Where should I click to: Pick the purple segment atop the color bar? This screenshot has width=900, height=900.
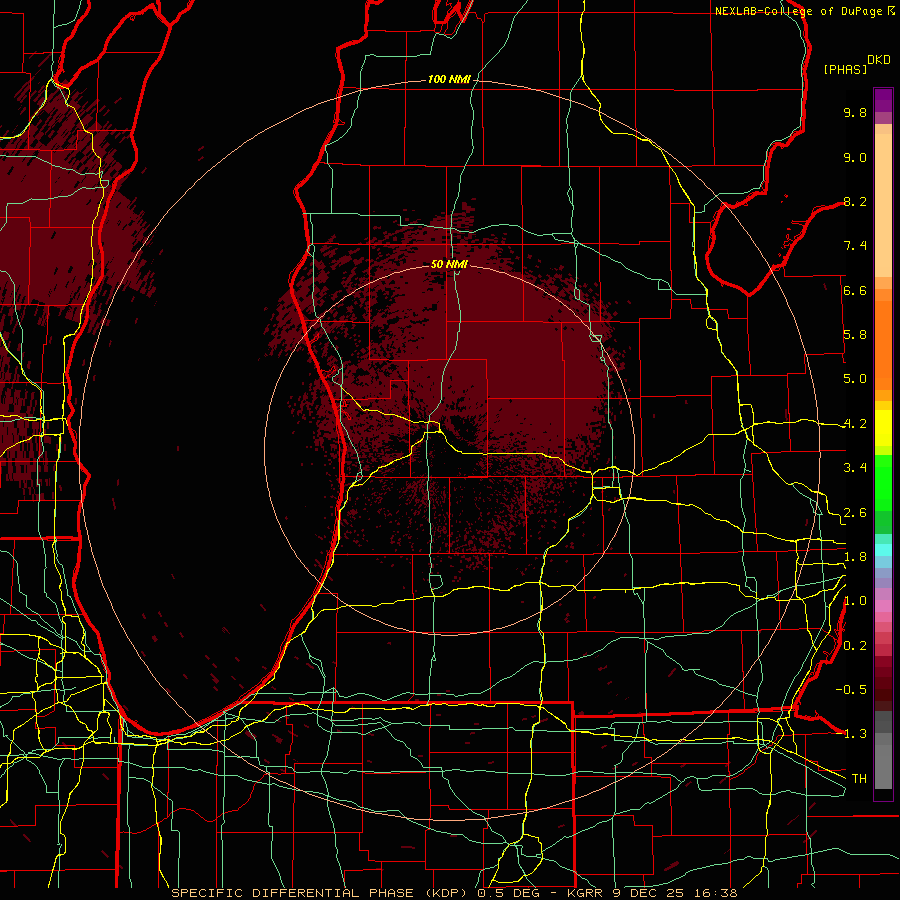coord(883,100)
